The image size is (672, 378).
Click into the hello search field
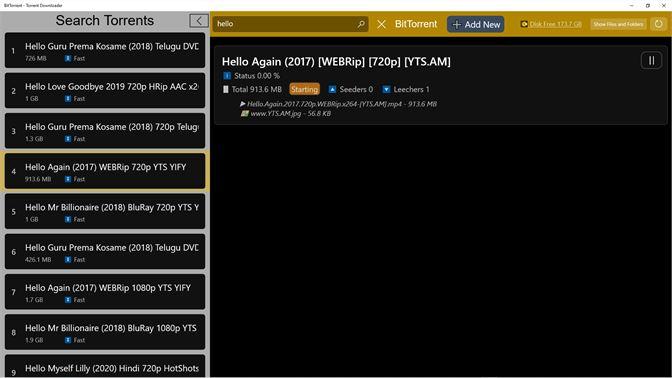click(x=286, y=24)
